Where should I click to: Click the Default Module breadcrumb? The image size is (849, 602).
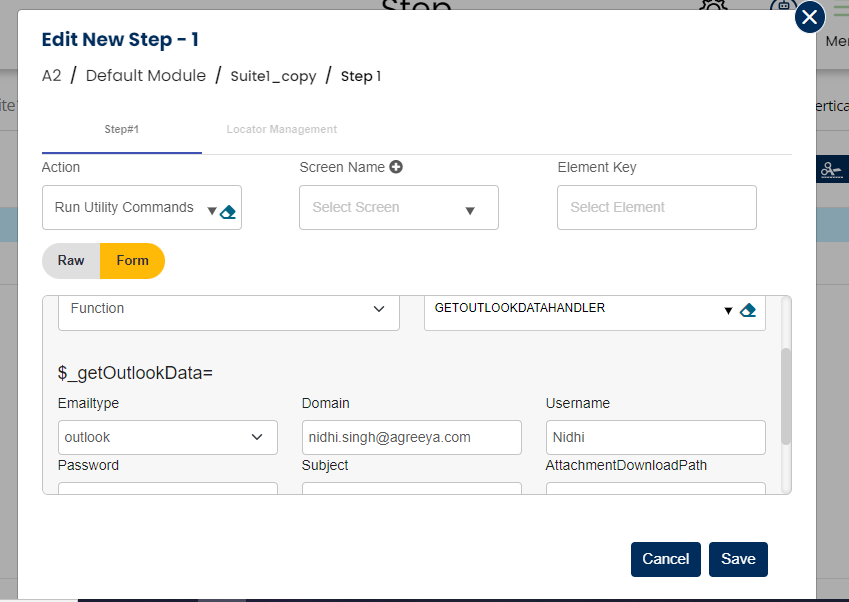146,76
